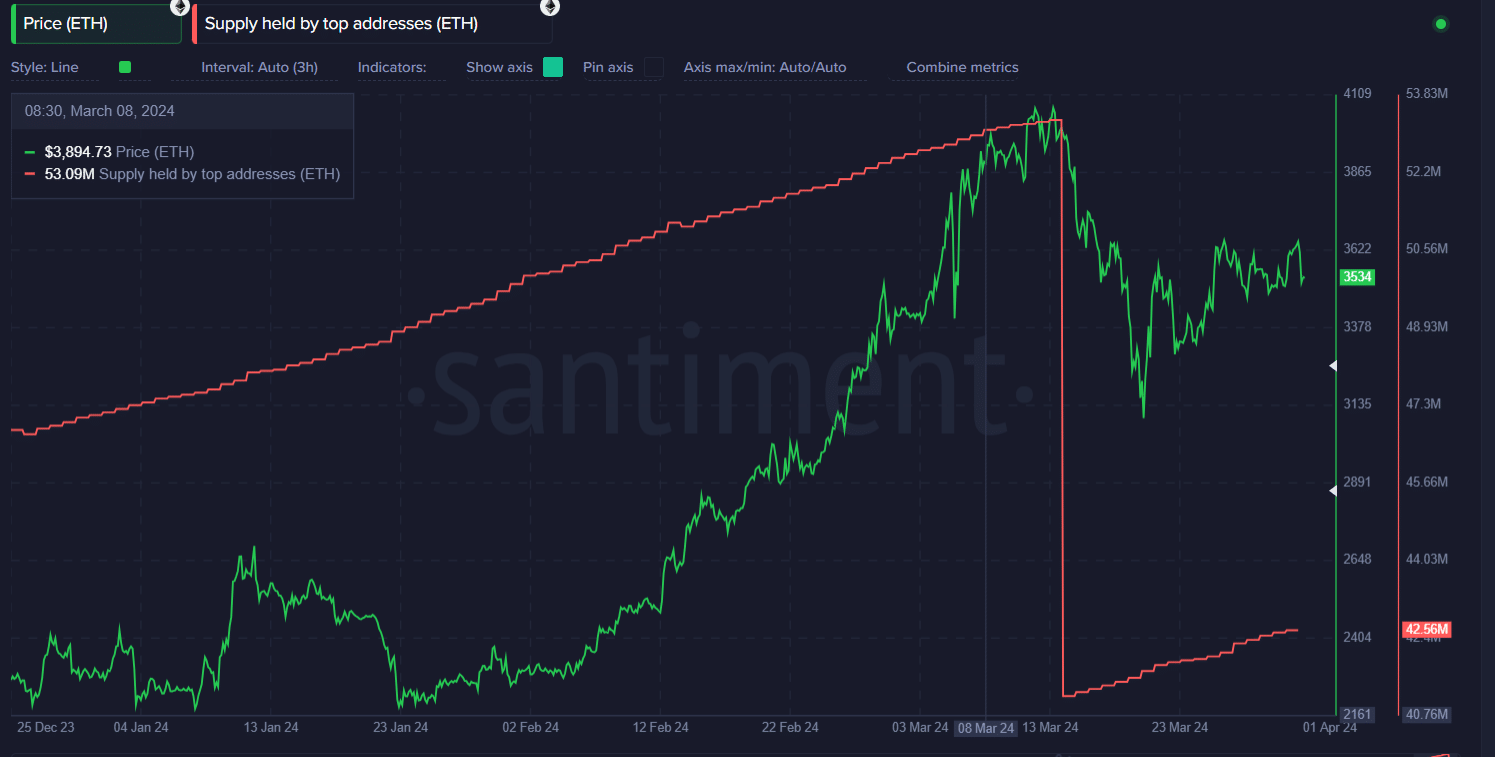Click the 03 Mar 24 date label
The image size is (1495, 757).
pyautogui.click(x=920, y=728)
